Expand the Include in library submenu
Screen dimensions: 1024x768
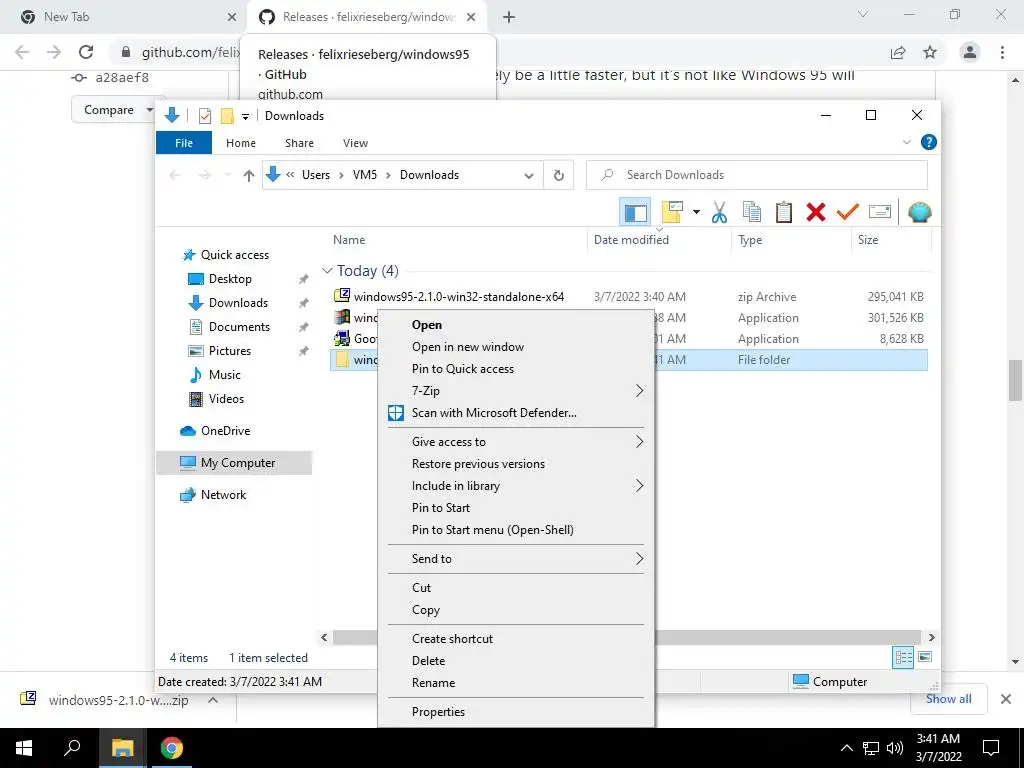(x=516, y=486)
